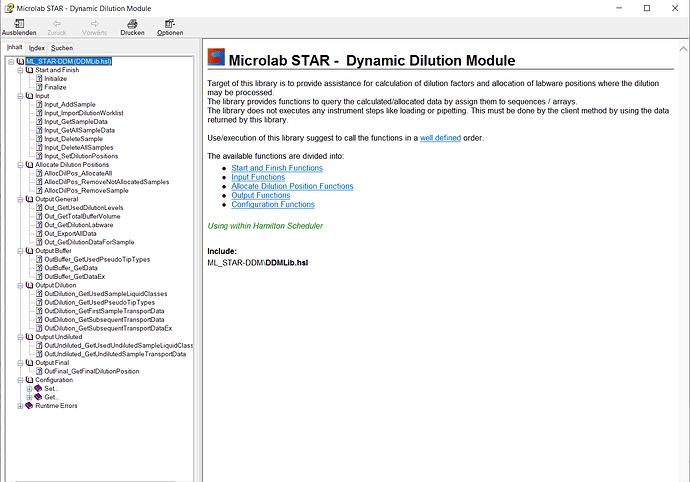This screenshot has height=482, width=690.
Task: Select Out_GetDilutionDataForSample tree item
Action: [89, 242]
